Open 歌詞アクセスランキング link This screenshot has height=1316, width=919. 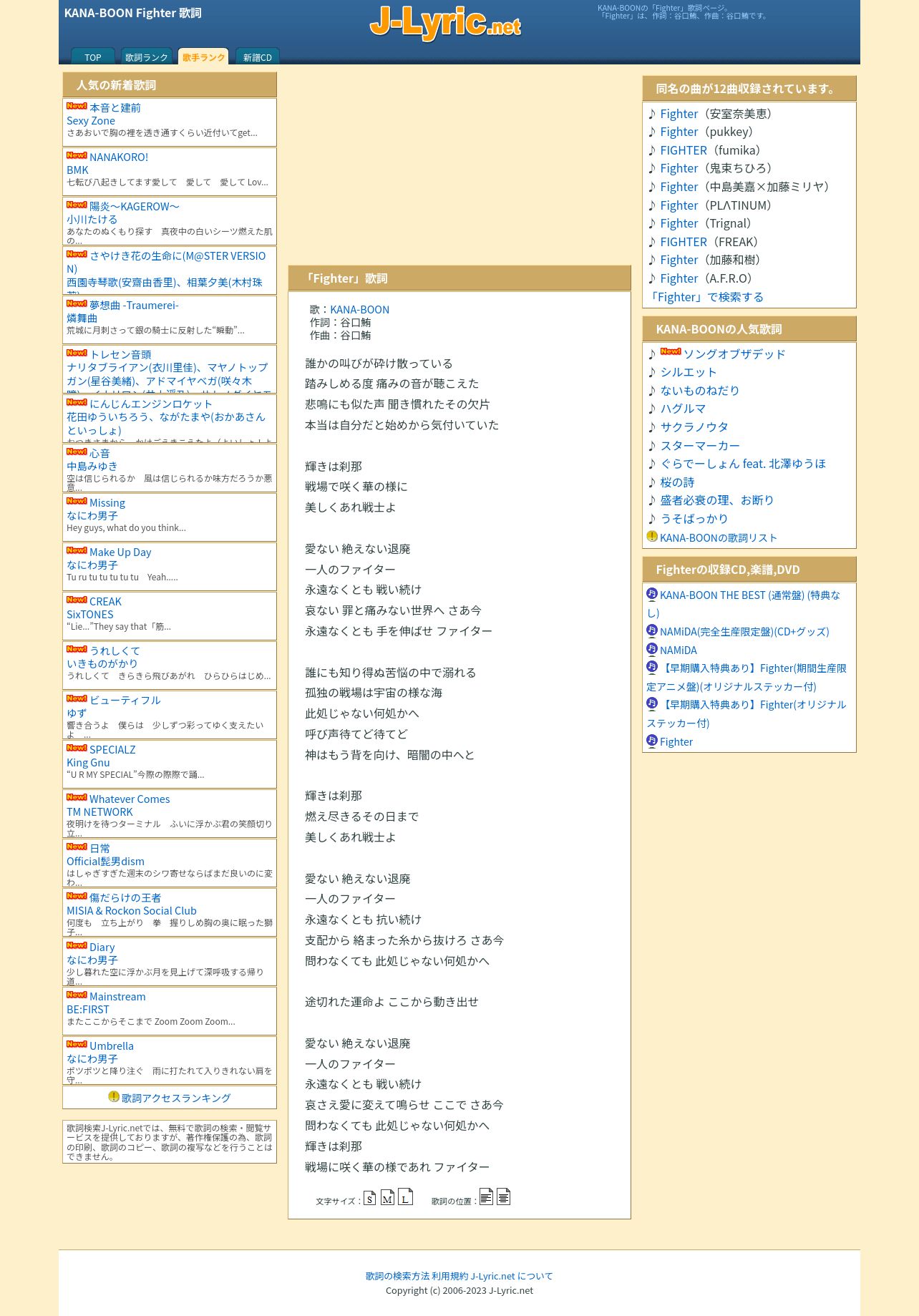(176, 1098)
